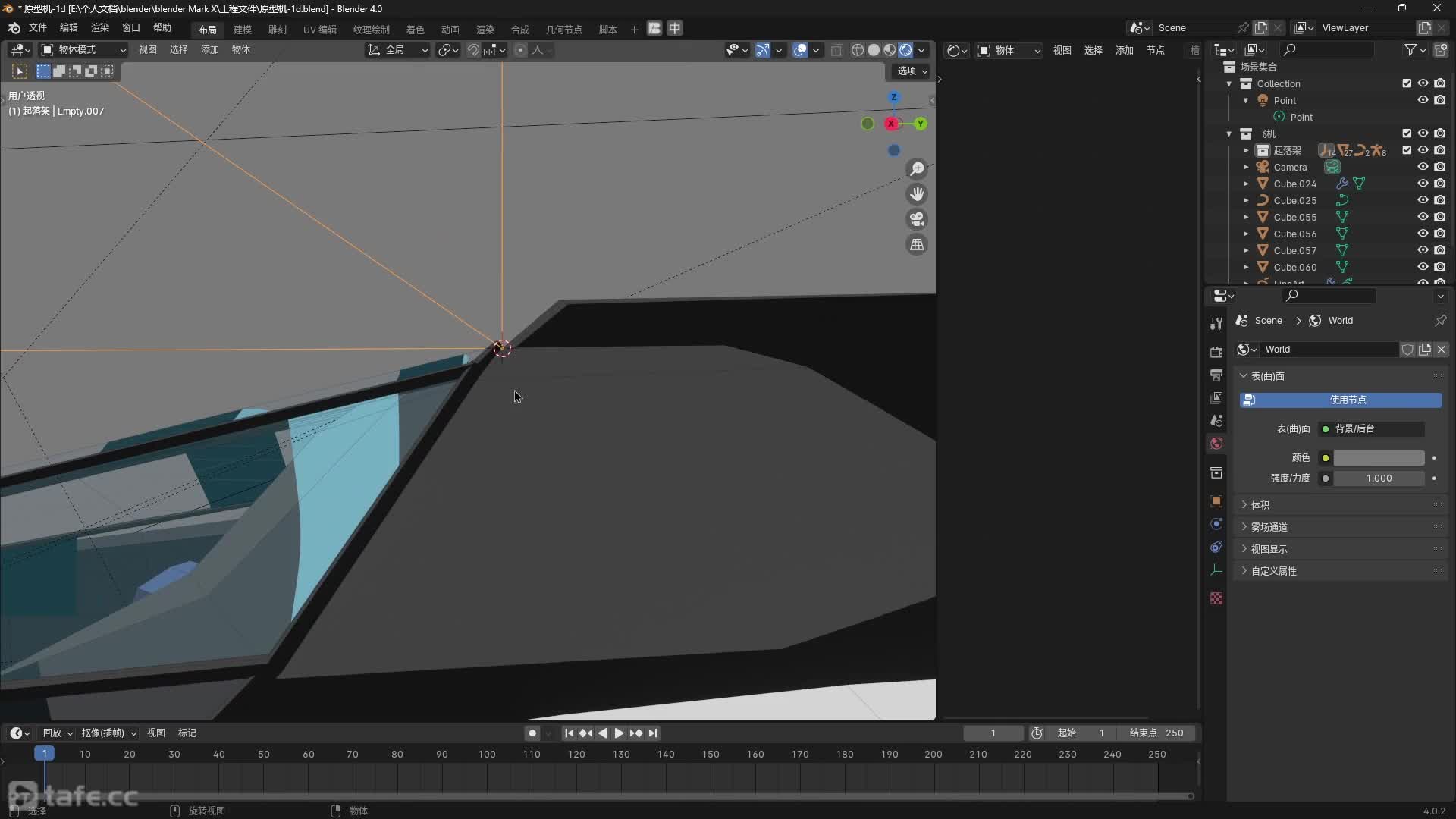Open the Physics properties tab
This screenshot has height=819, width=1456.
point(1216,524)
